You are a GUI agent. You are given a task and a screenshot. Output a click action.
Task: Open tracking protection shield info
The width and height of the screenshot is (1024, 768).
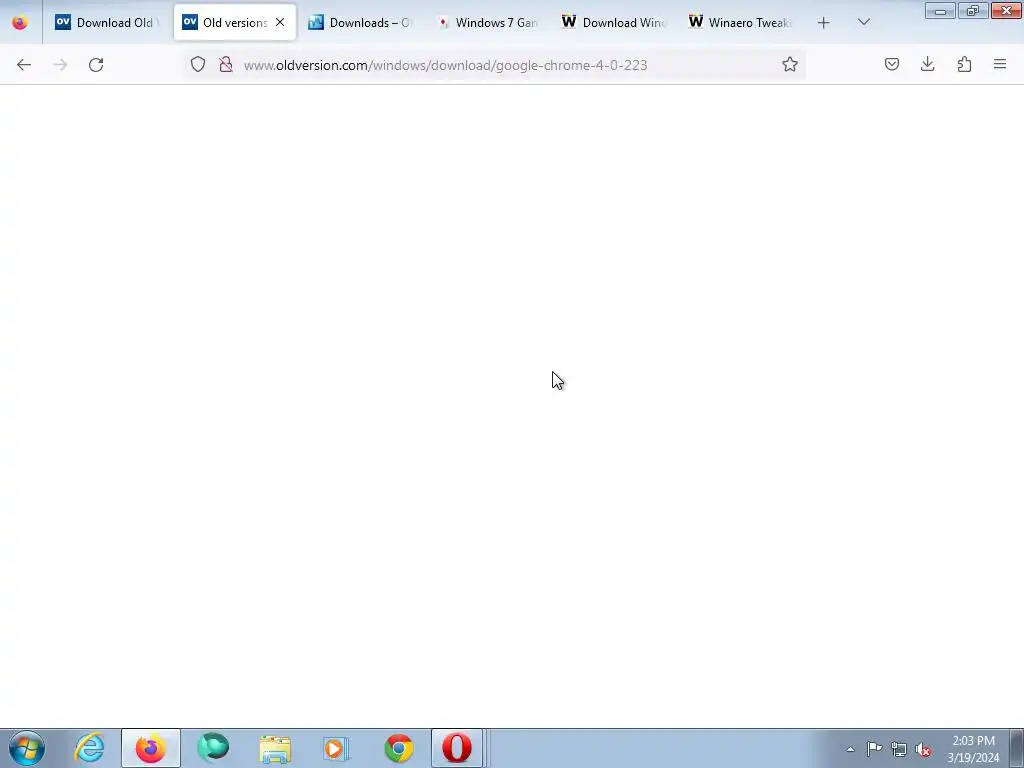(198, 64)
